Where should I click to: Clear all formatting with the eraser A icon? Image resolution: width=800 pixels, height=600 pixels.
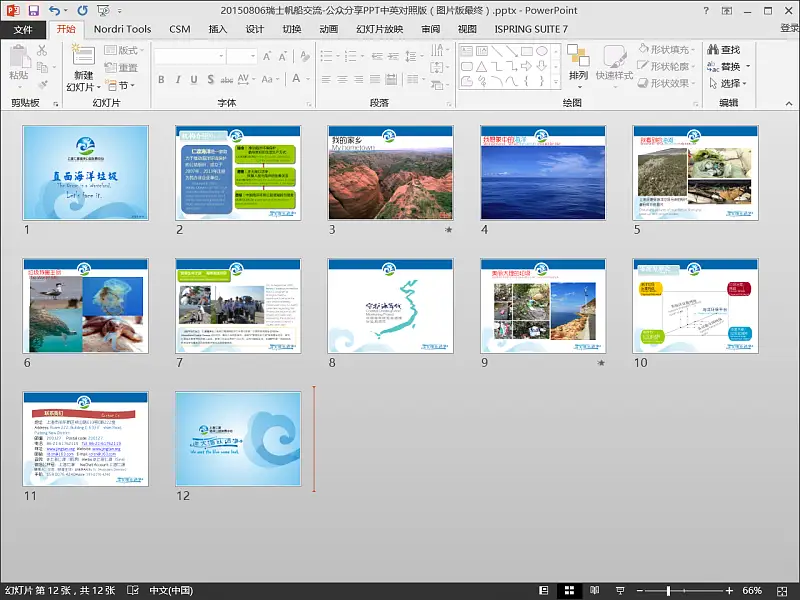pyautogui.click(x=305, y=56)
